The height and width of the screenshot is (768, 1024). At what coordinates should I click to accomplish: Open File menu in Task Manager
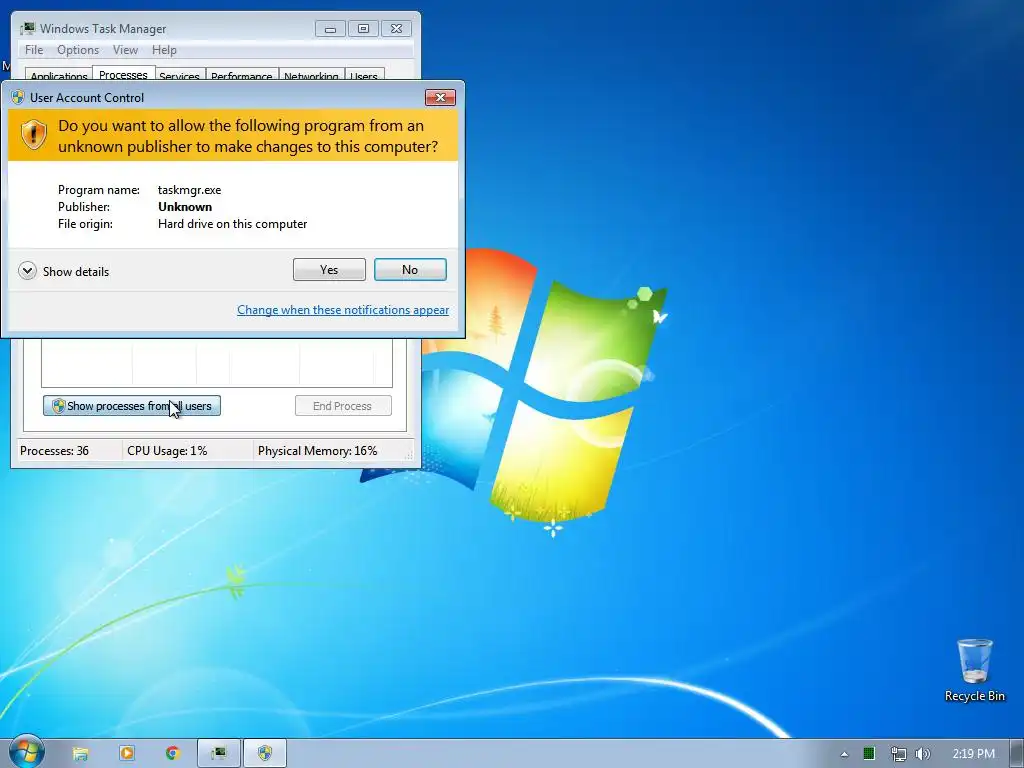pyautogui.click(x=34, y=50)
